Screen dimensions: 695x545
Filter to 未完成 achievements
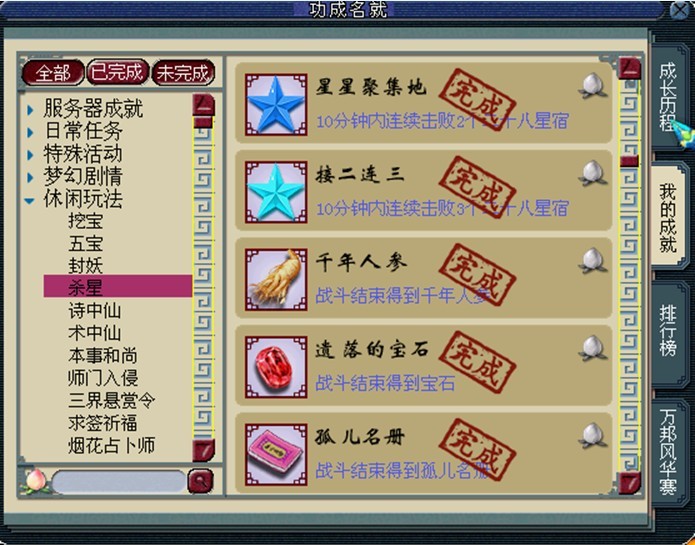click(183, 73)
